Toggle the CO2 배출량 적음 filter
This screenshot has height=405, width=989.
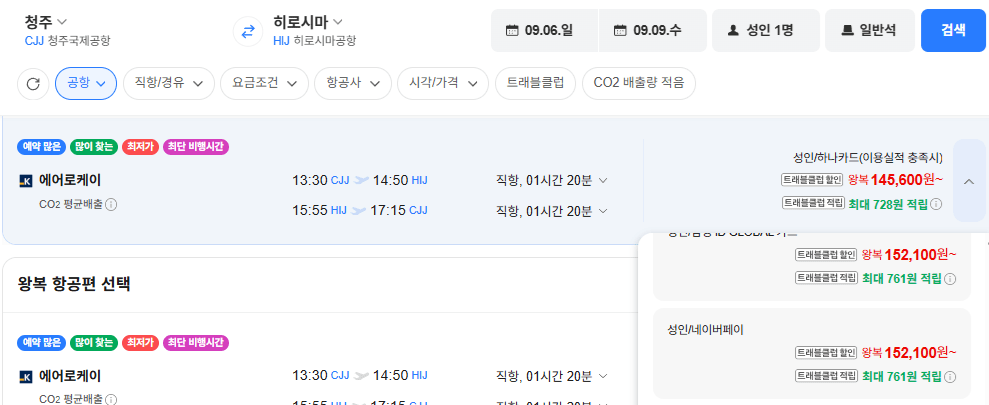pos(639,83)
